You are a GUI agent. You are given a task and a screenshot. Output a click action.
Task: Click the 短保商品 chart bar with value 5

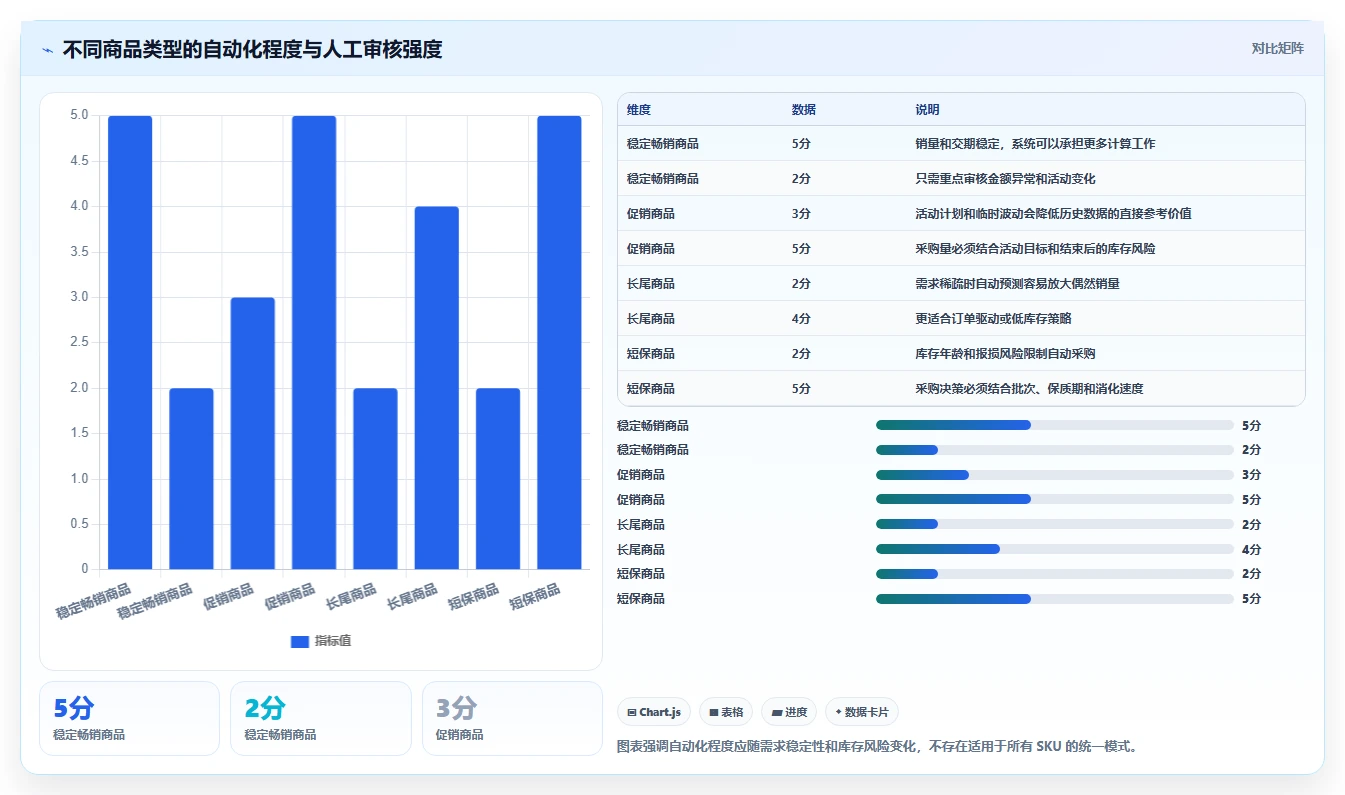pyautogui.click(x=559, y=342)
